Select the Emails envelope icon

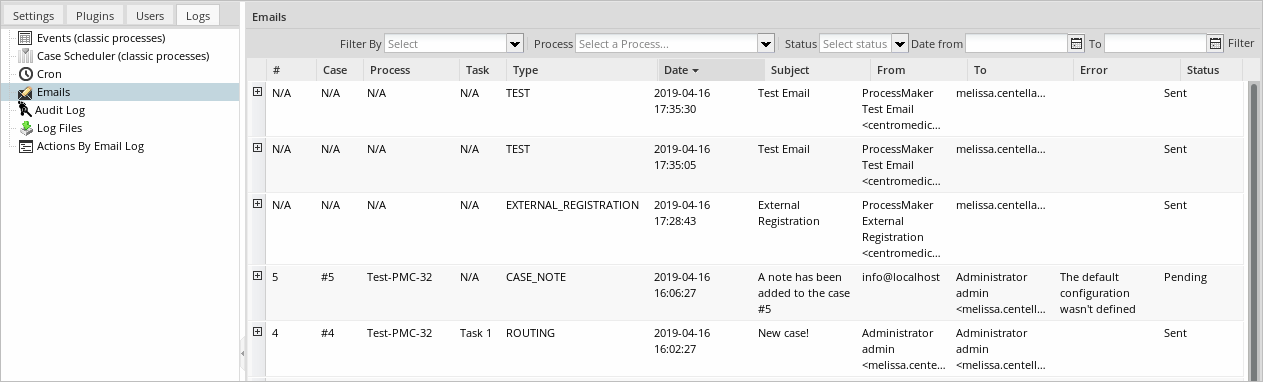click(26, 92)
